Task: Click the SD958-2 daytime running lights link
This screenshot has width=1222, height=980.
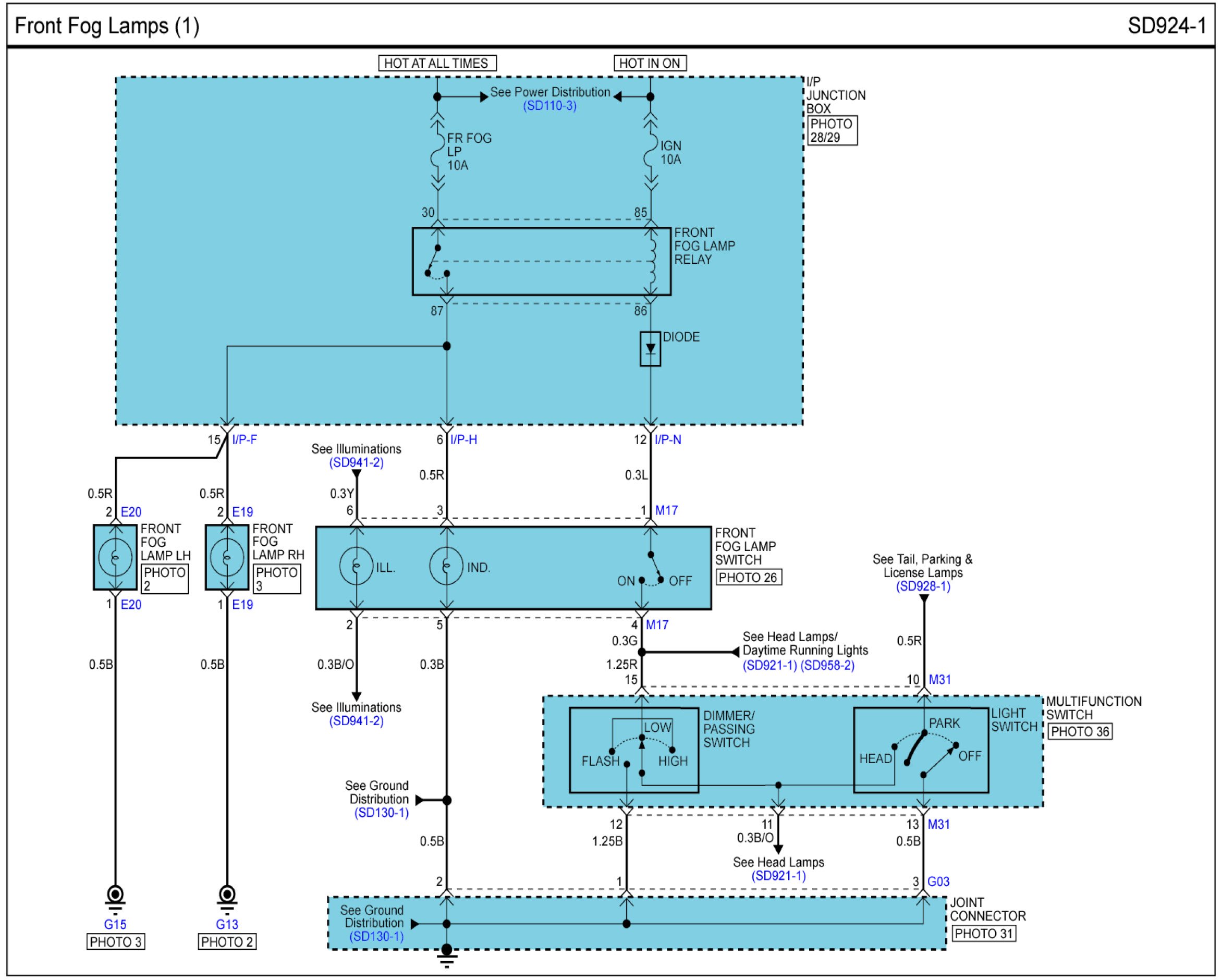Action: pyautogui.click(x=827, y=666)
